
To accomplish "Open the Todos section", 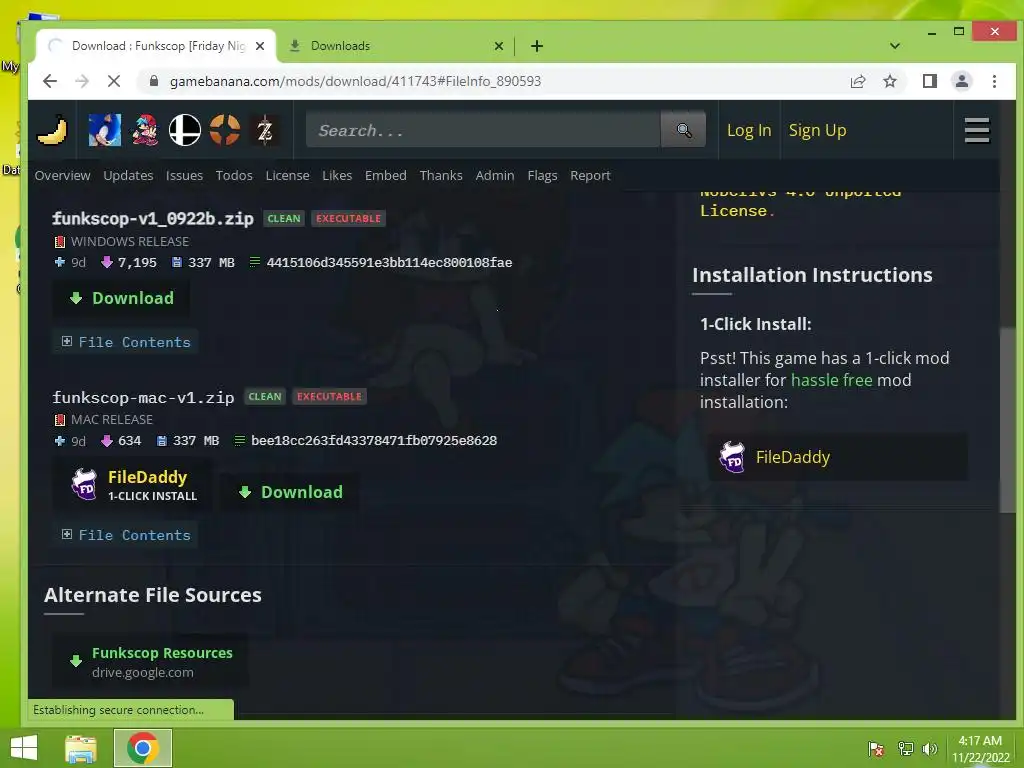I will 234,175.
